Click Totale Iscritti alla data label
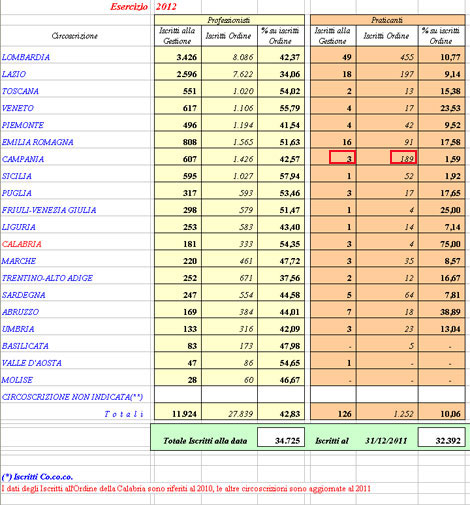Image resolution: width=470 pixels, height=505 pixels. tap(205, 441)
